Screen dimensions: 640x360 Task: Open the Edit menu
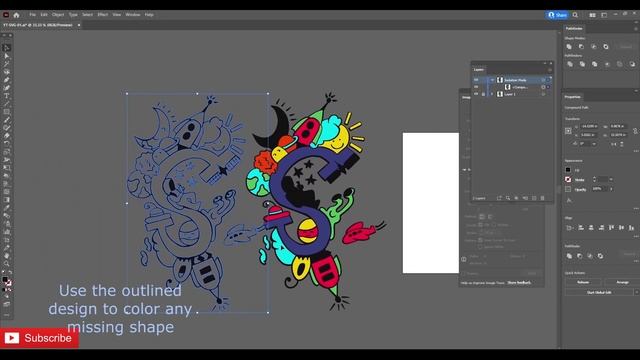[x=44, y=15]
